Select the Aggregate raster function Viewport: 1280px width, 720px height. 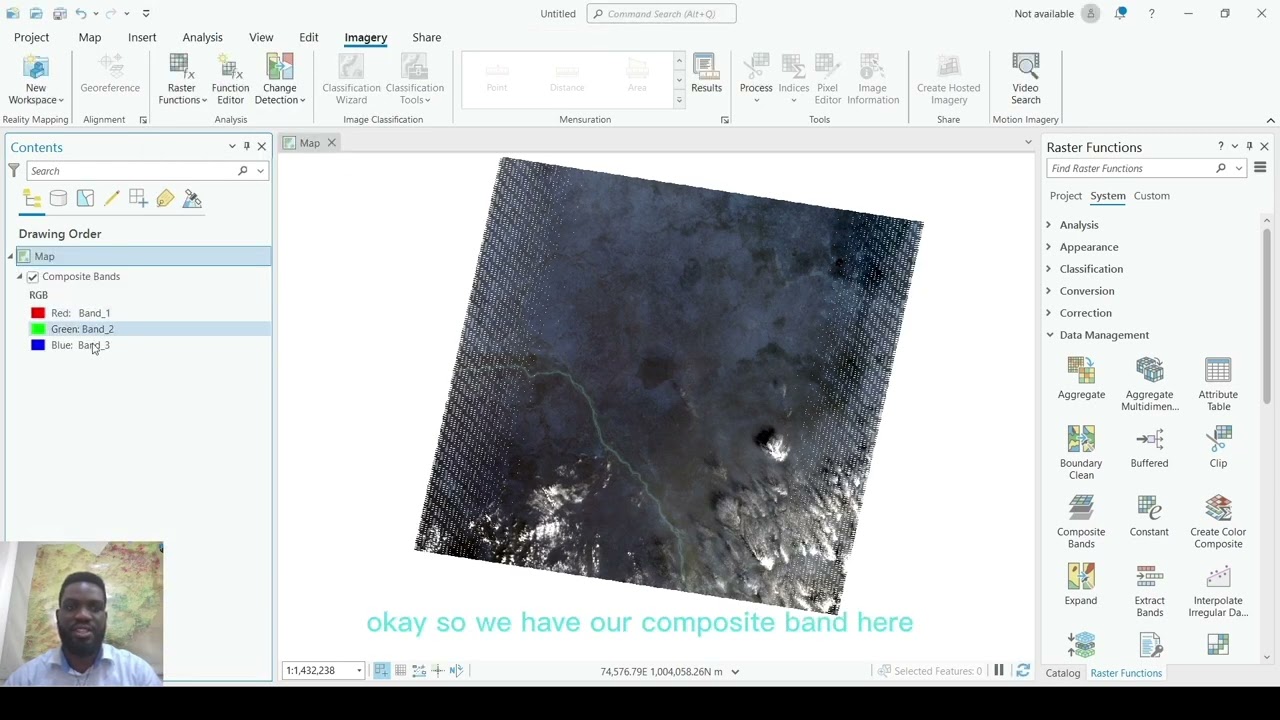[x=1081, y=379]
